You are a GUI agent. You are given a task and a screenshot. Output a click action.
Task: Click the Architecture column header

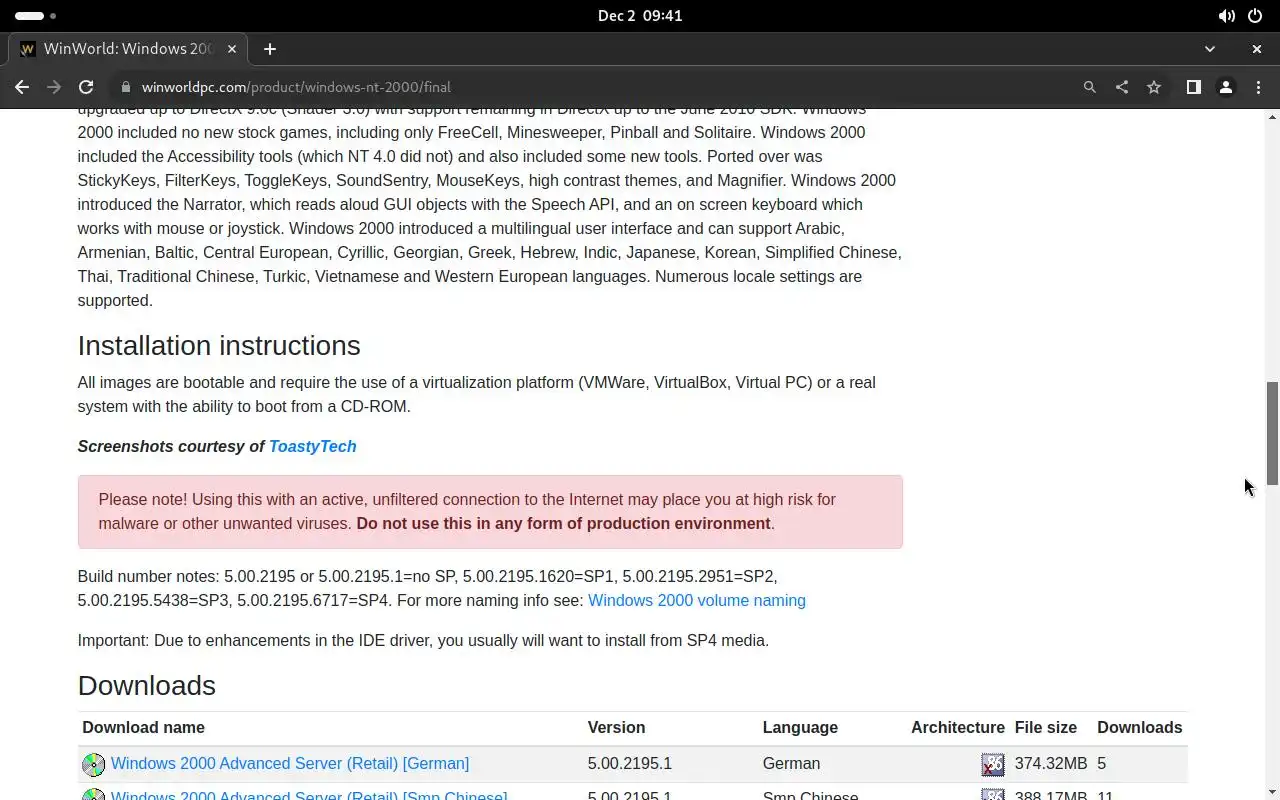click(958, 727)
